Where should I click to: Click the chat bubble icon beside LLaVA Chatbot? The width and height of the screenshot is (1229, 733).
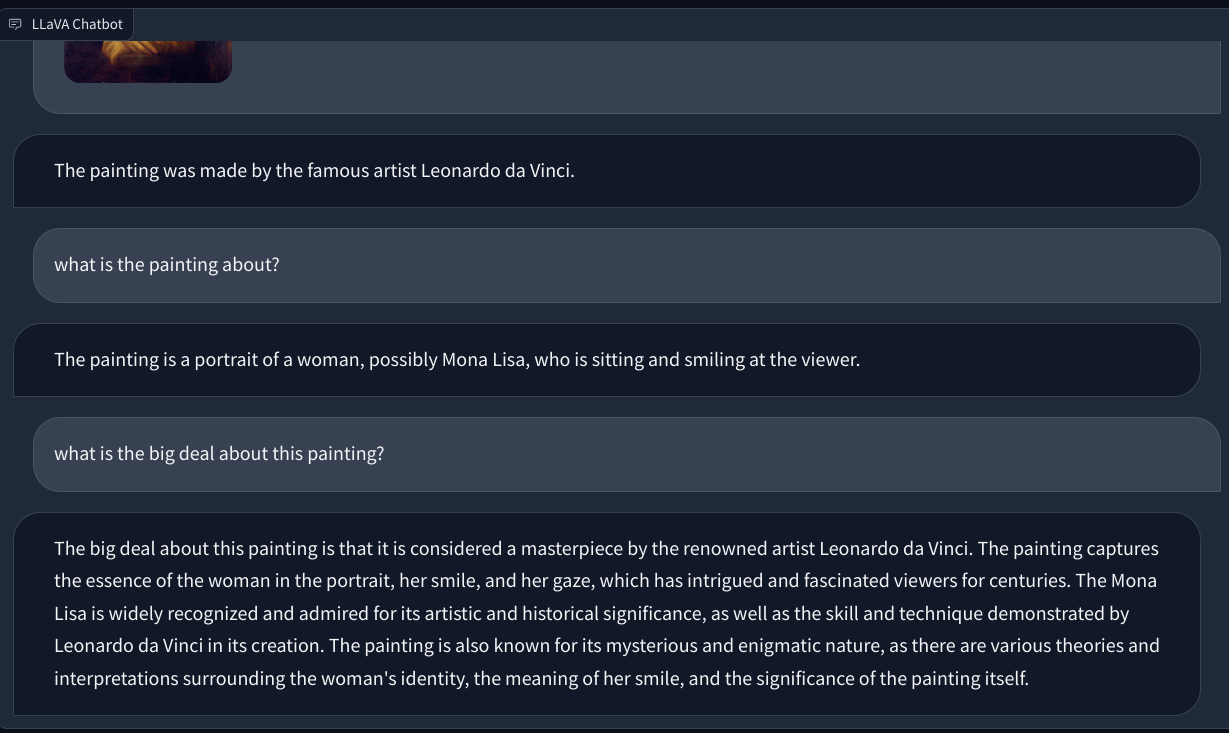tap(16, 23)
